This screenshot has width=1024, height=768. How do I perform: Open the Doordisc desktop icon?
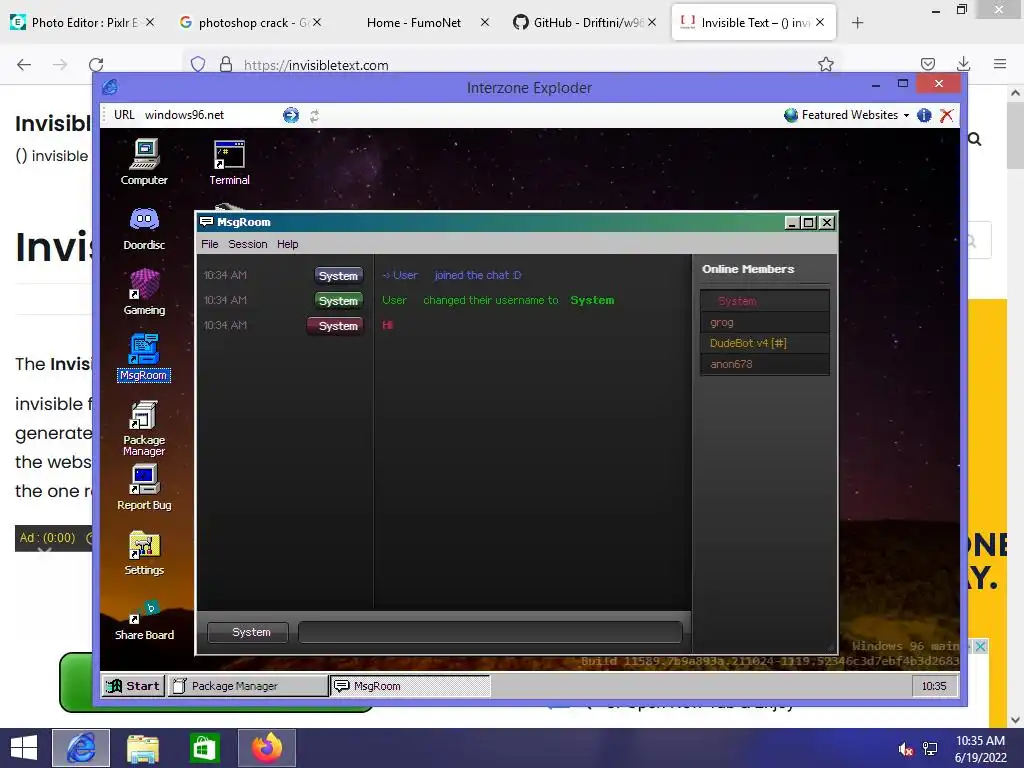point(144,229)
